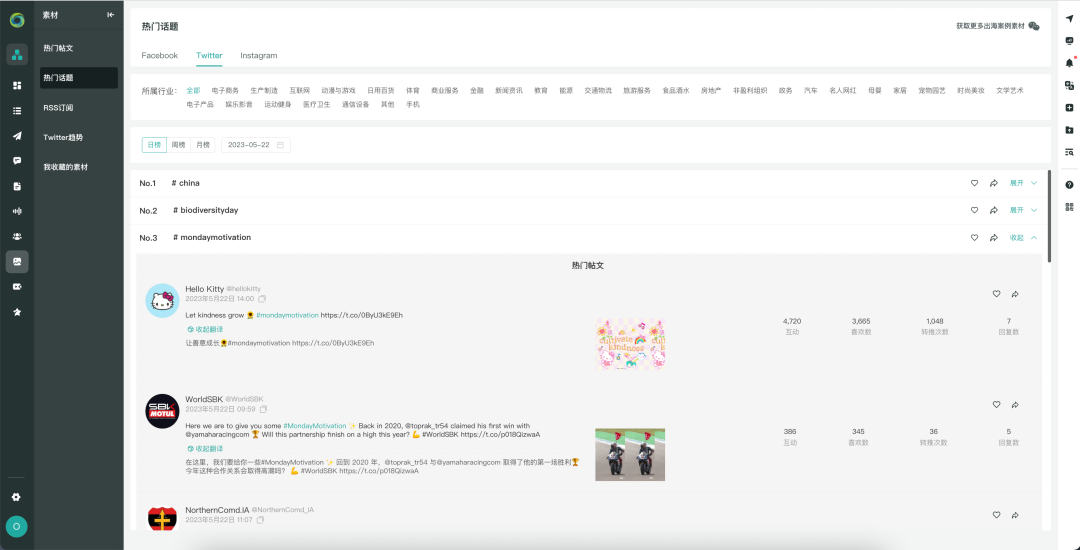The height and width of the screenshot is (550, 1080).
Task: Click the page vertical scrollbar
Action: (x=1049, y=215)
